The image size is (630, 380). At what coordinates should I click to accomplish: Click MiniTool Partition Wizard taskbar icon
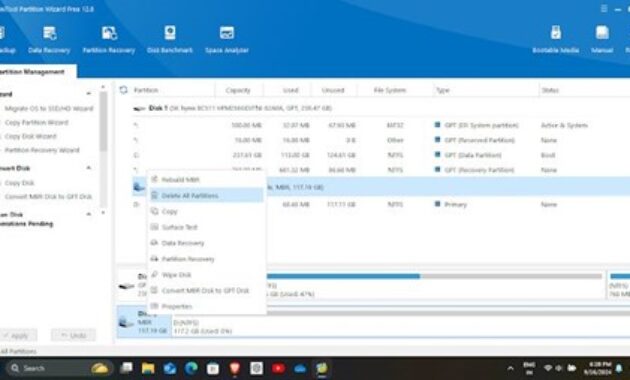tap(321, 368)
